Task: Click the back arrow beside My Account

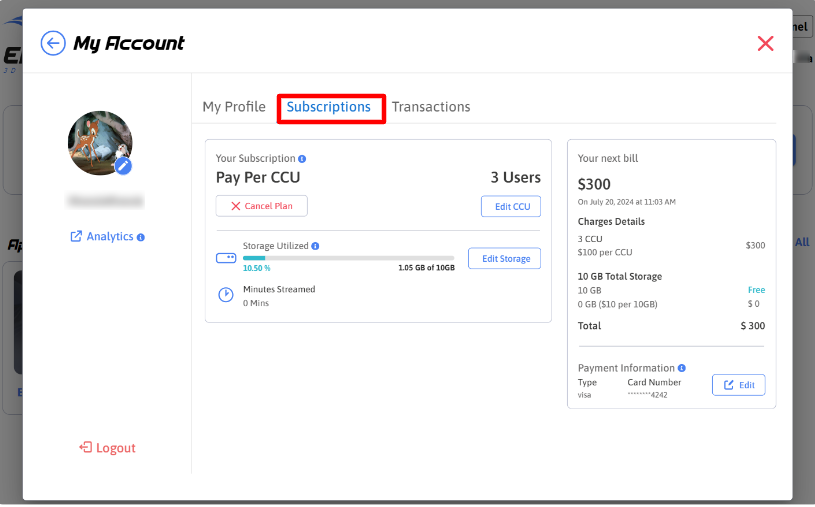Action: (x=53, y=43)
